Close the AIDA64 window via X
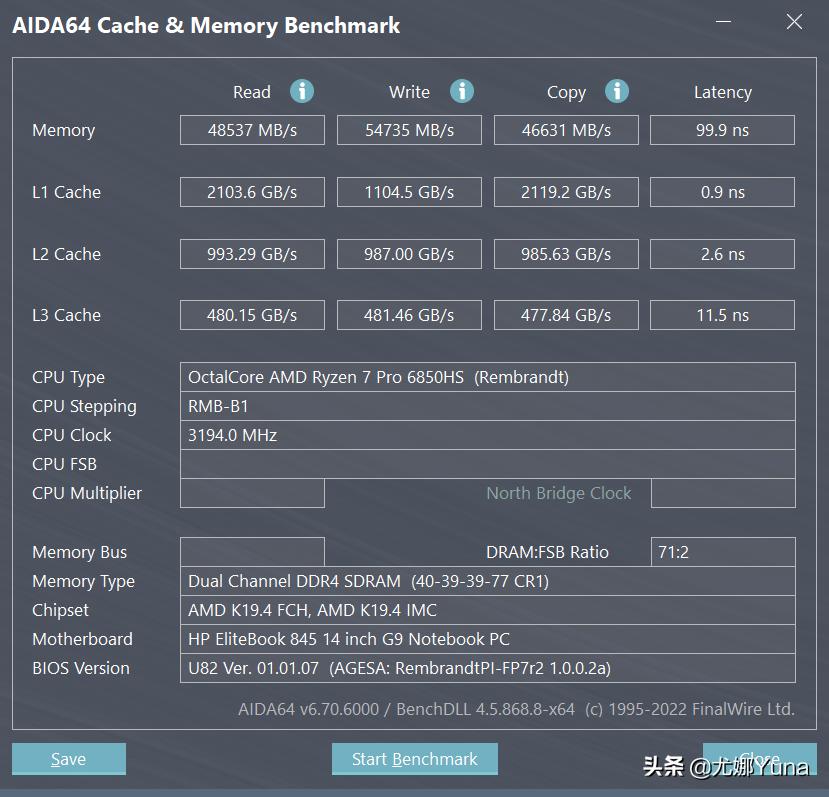The image size is (829, 797). pyautogui.click(x=794, y=22)
